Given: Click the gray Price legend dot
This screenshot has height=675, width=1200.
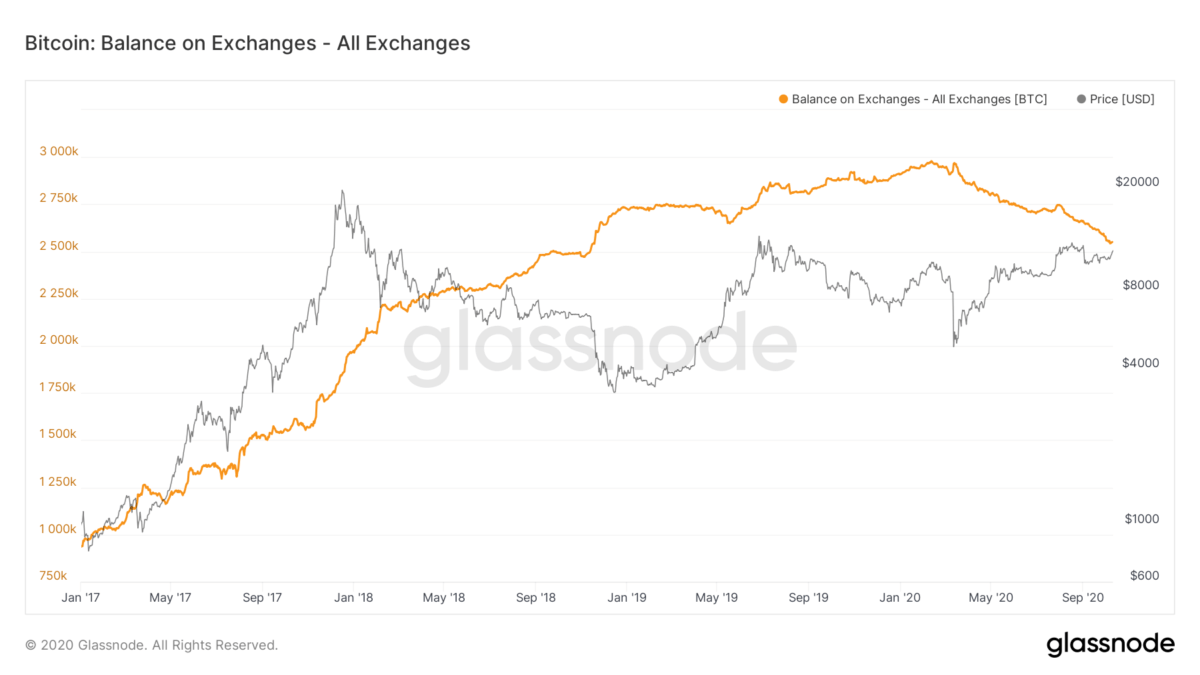Looking at the screenshot, I should click(x=1080, y=99).
